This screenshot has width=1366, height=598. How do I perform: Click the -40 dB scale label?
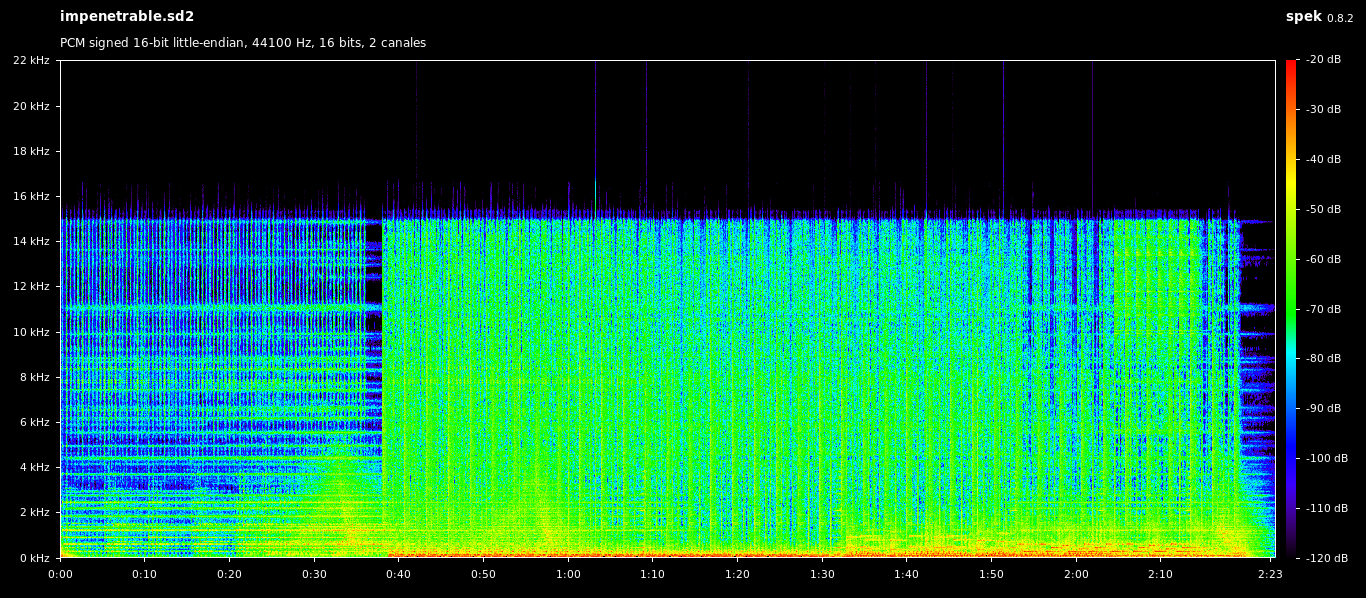(1324, 160)
